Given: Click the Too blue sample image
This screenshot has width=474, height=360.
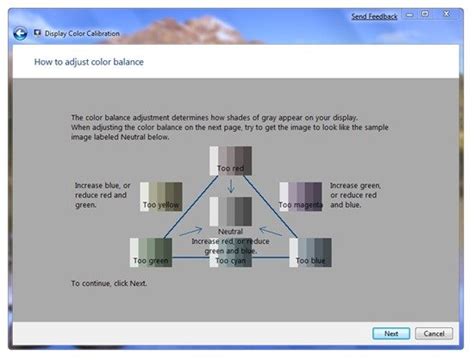Looking at the screenshot, I should click(x=310, y=252).
